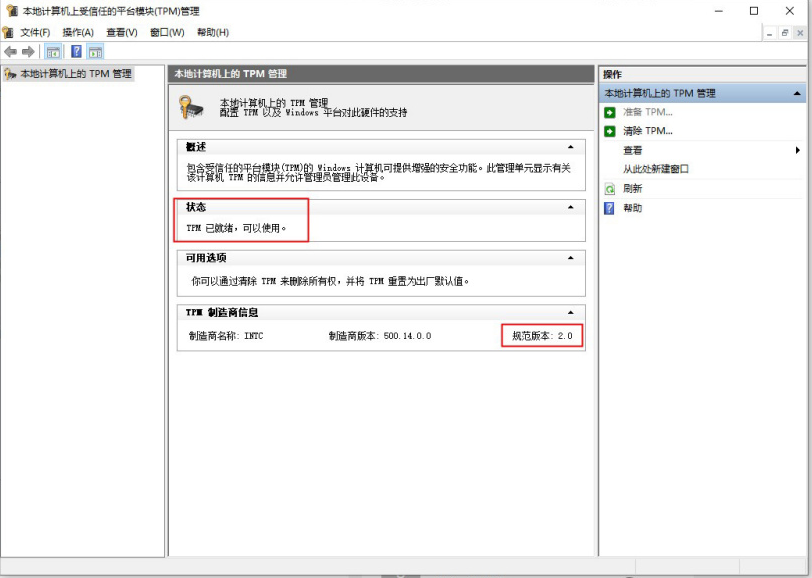Collapse the 状态 (Status) section
The image size is (812, 578).
(570, 207)
